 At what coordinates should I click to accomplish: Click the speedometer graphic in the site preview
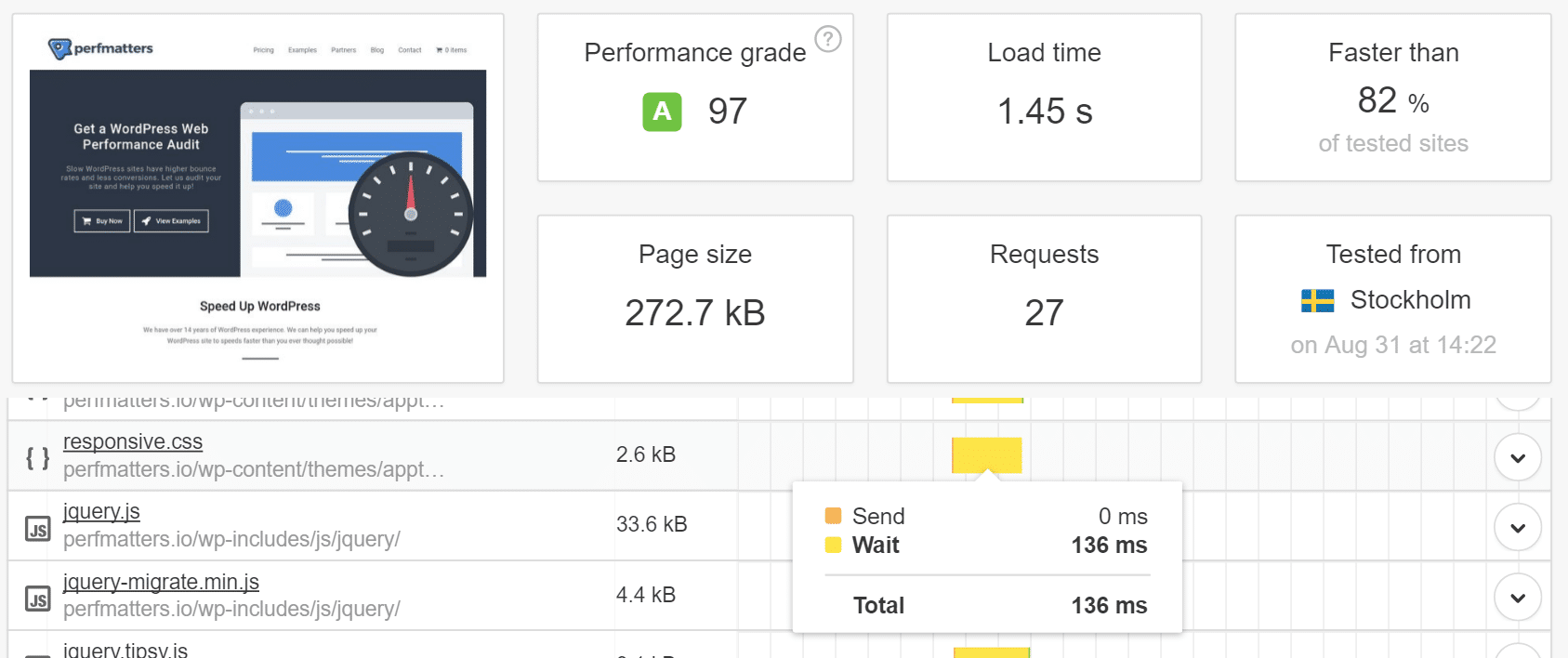410,214
